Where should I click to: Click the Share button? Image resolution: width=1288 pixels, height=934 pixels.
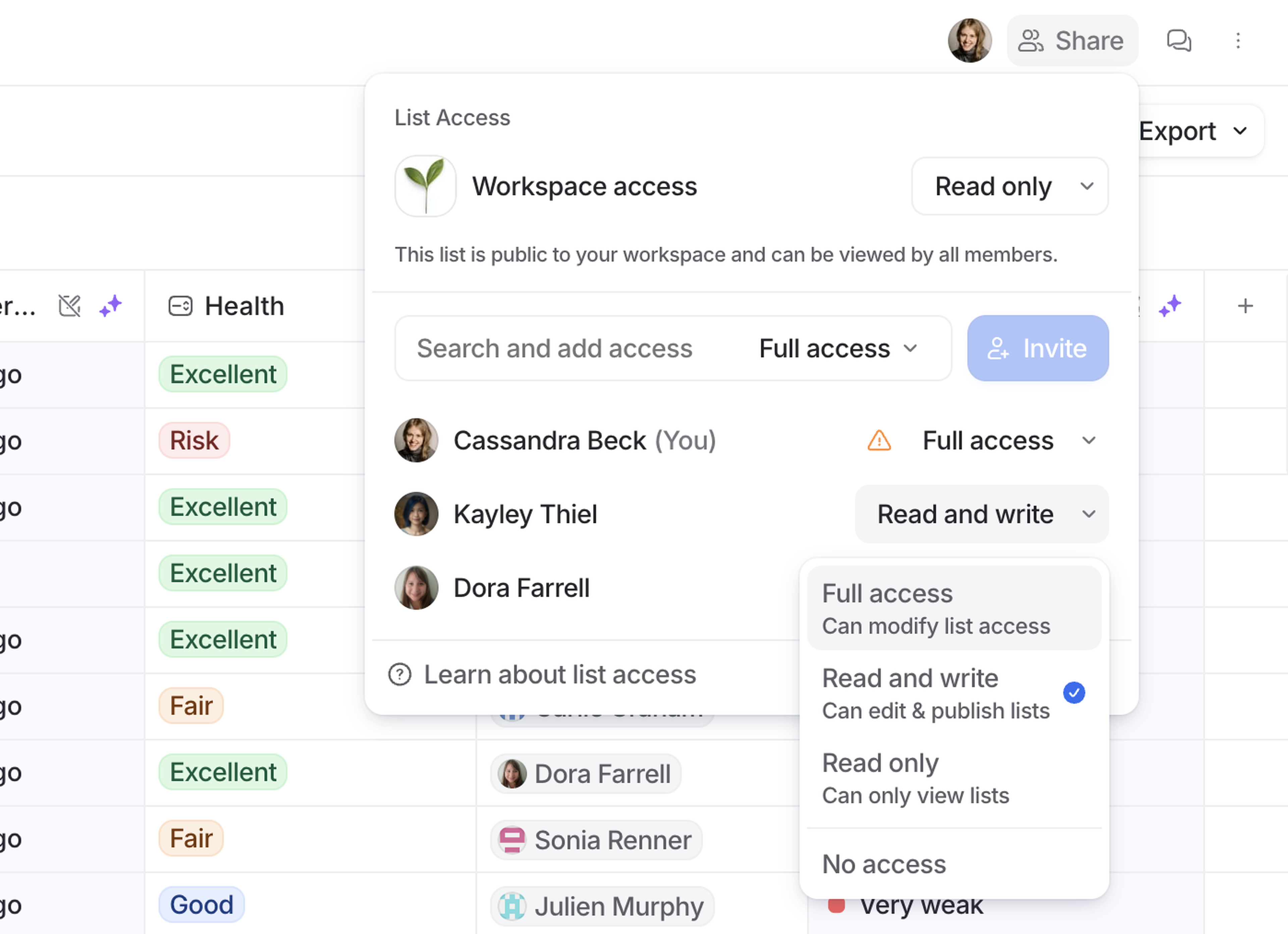1072,41
